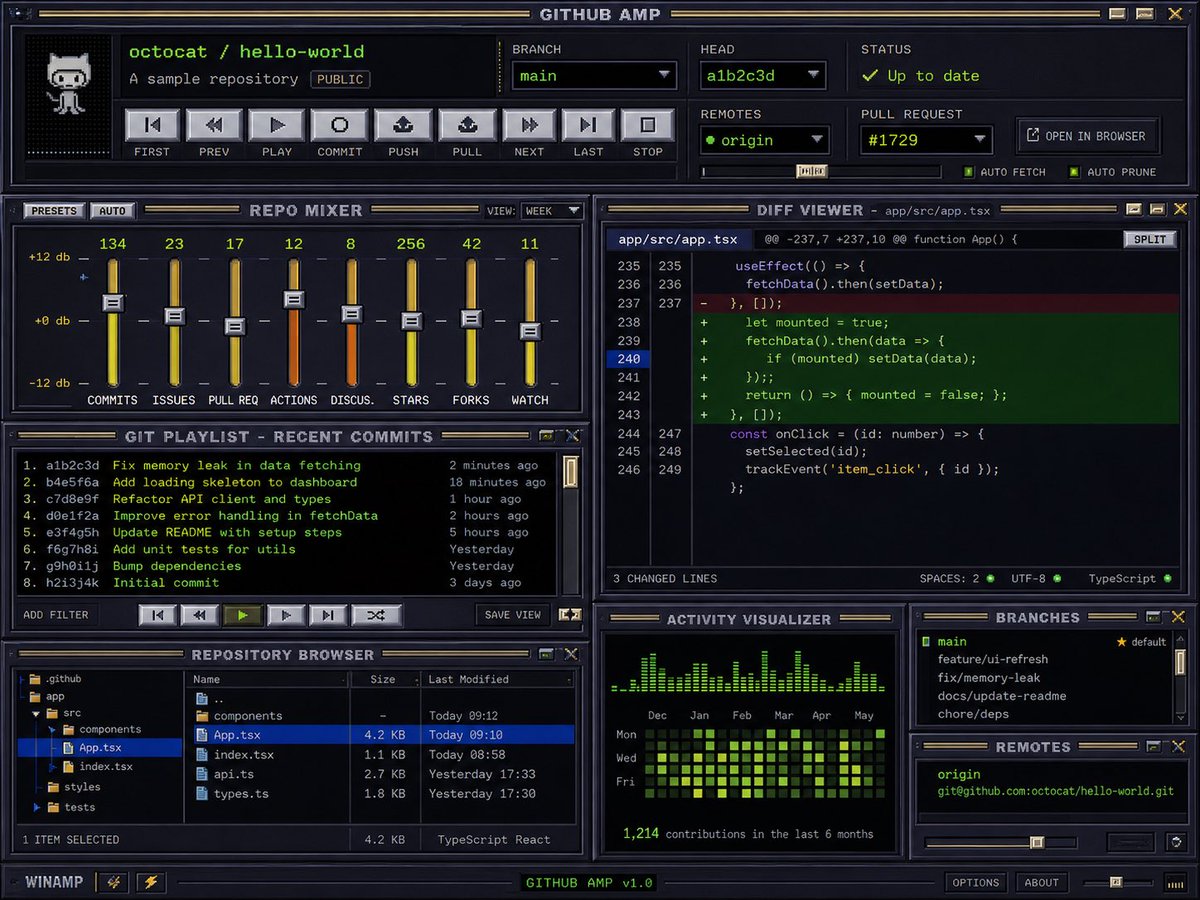Screen dimensions: 1200x900
Task: Toggle the AUTO button in Repo Mixer
Action: [113, 211]
